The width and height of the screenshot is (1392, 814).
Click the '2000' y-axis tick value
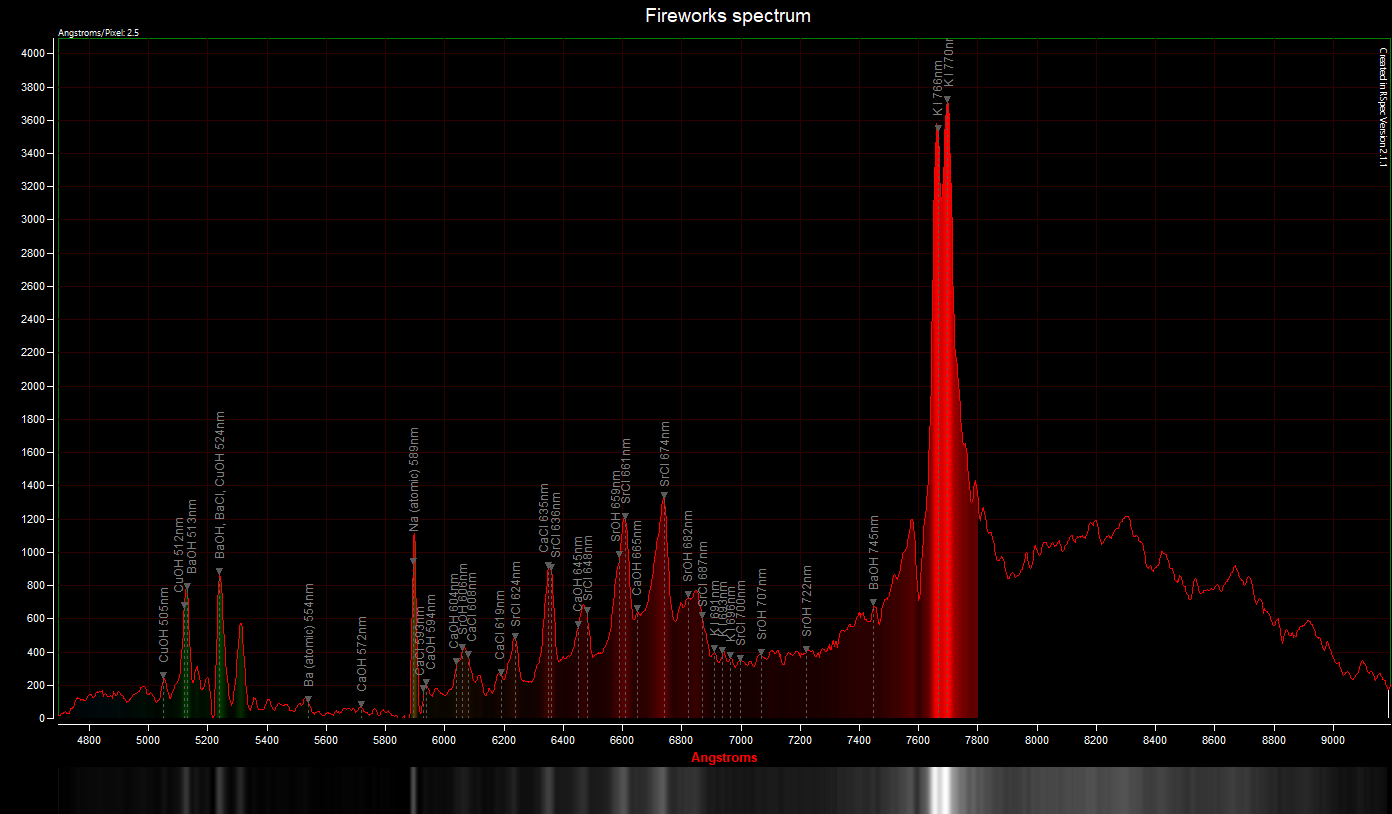pyautogui.click(x=32, y=386)
